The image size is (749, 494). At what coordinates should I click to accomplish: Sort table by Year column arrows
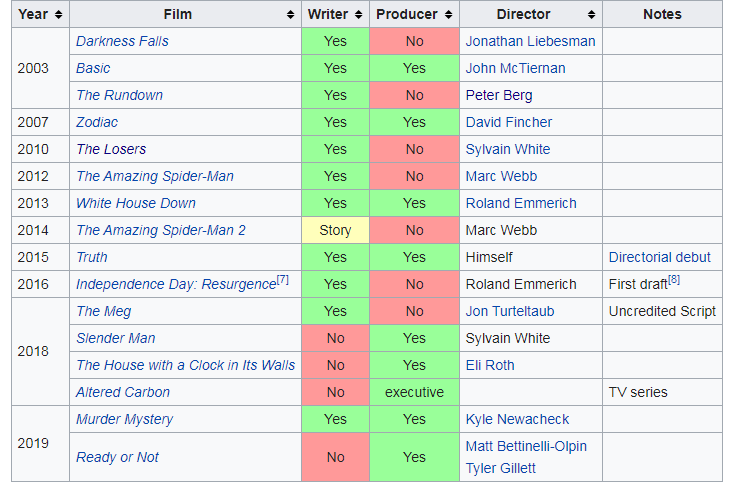[58, 14]
